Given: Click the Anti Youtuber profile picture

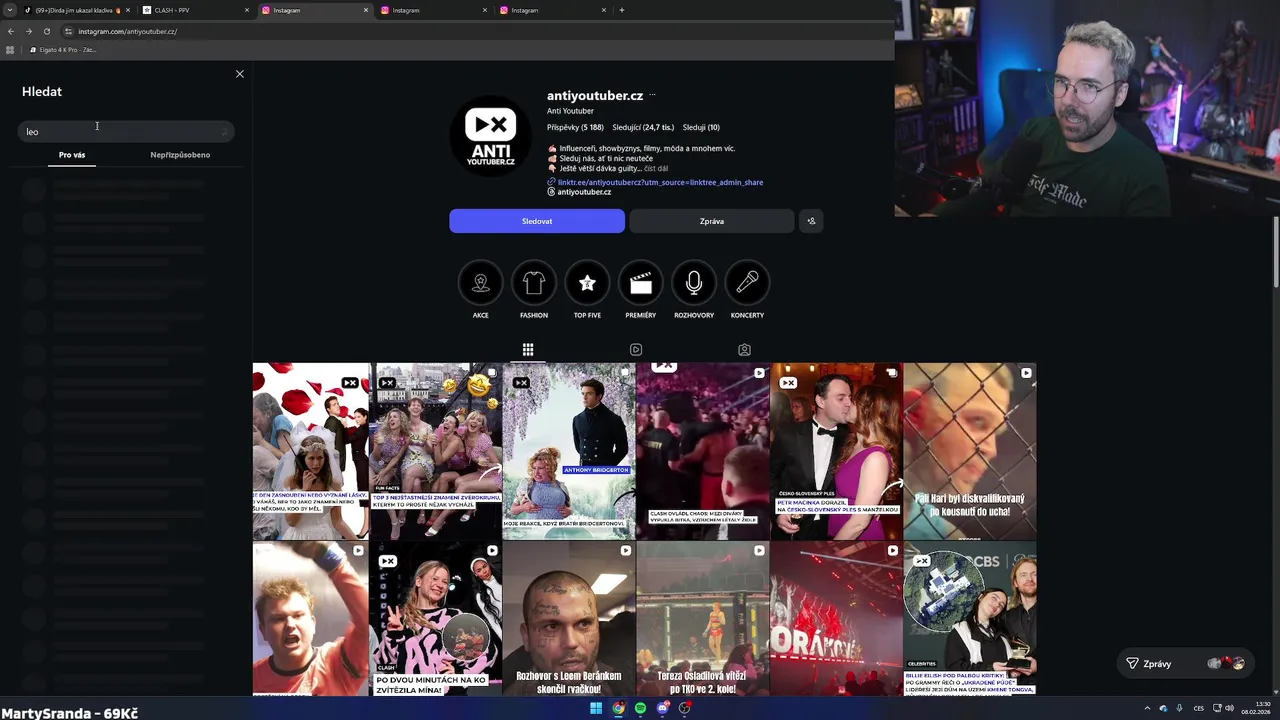Looking at the screenshot, I should pyautogui.click(x=491, y=136).
